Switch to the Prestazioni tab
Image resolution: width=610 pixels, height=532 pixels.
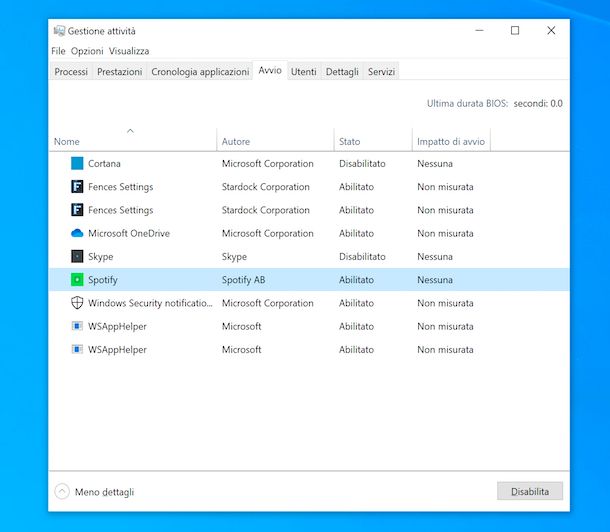(x=119, y=72)
